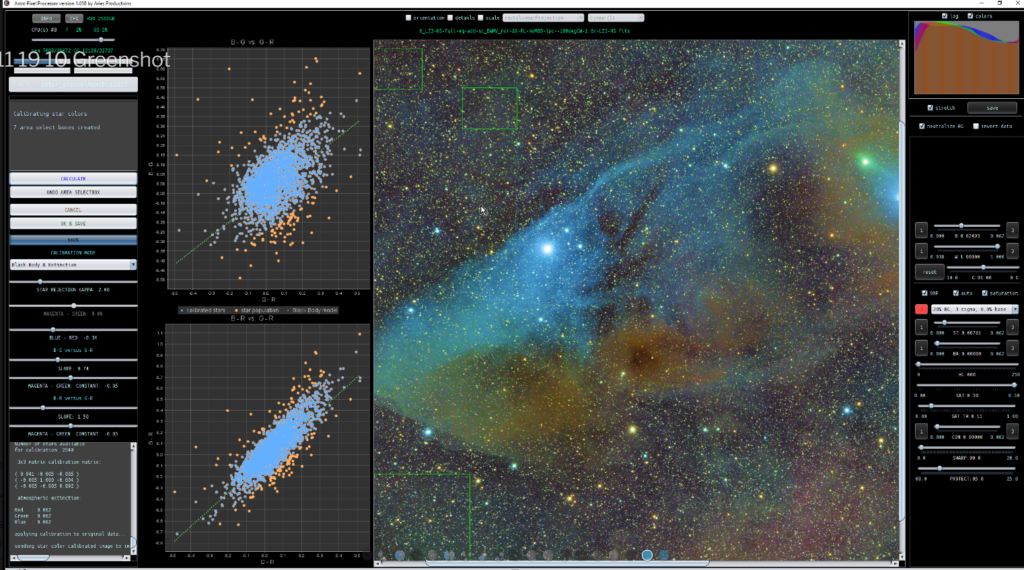Click the '1' step button left of the W slider
The width and height of the screenshot is (1024, 570).
point(922,249)
